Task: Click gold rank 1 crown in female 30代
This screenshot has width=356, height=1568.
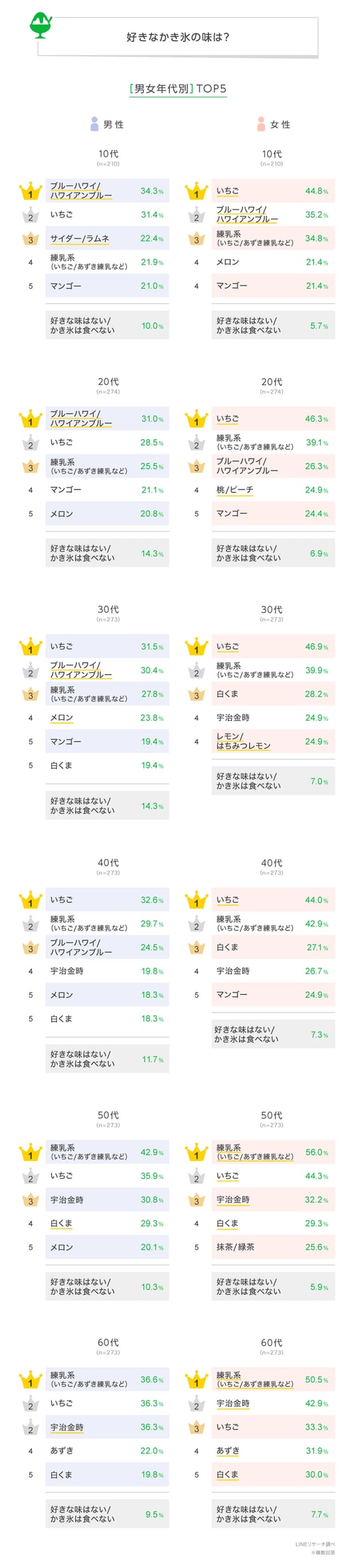Action: [196, 647]
